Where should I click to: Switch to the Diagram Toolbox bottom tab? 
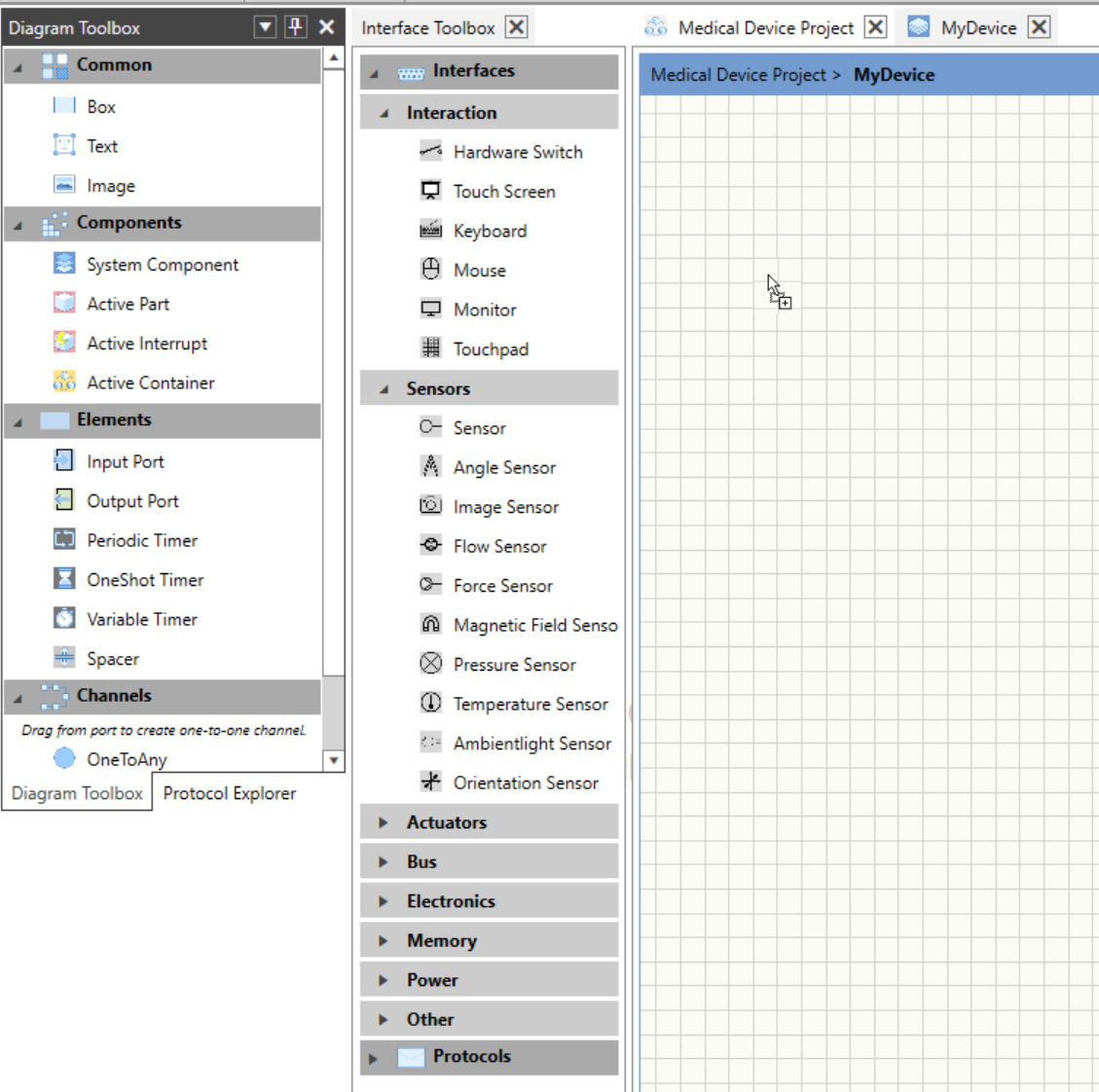[77, 793]
